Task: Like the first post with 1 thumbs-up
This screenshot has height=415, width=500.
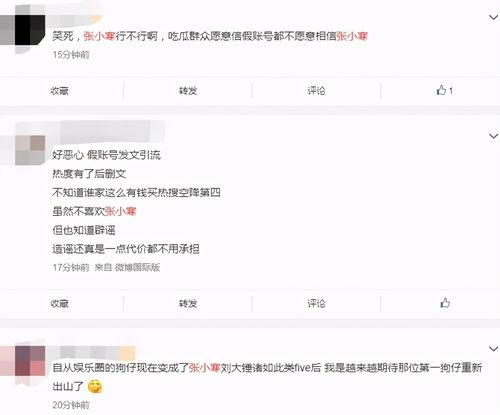Action: (444, 90)
